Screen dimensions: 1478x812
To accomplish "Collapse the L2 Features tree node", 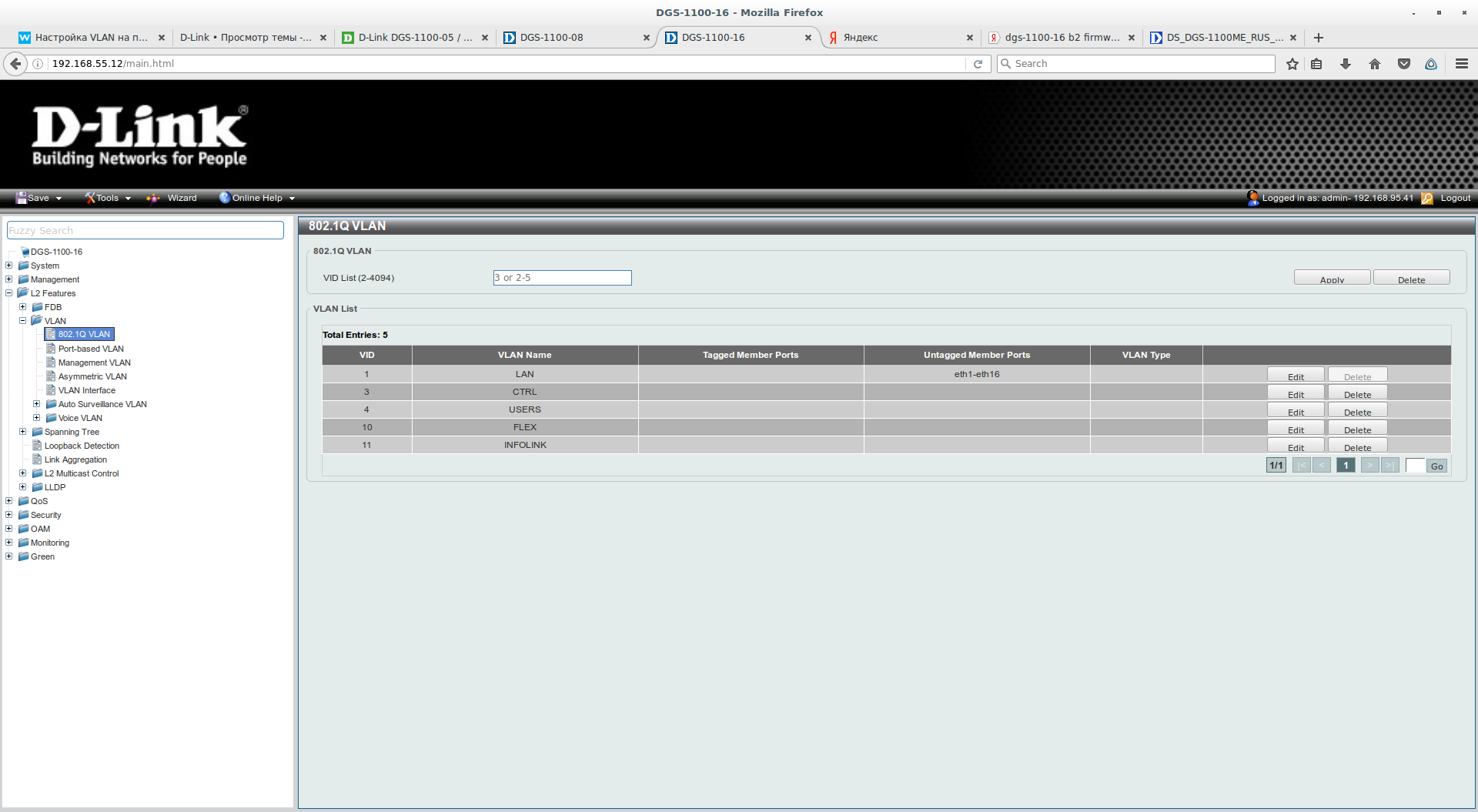I will (9, 293).
